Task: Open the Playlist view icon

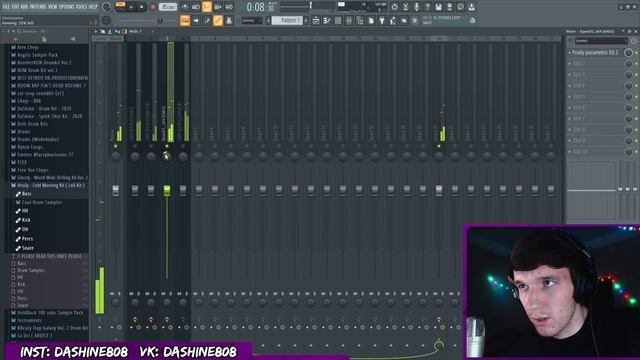Action: [316, 21]
